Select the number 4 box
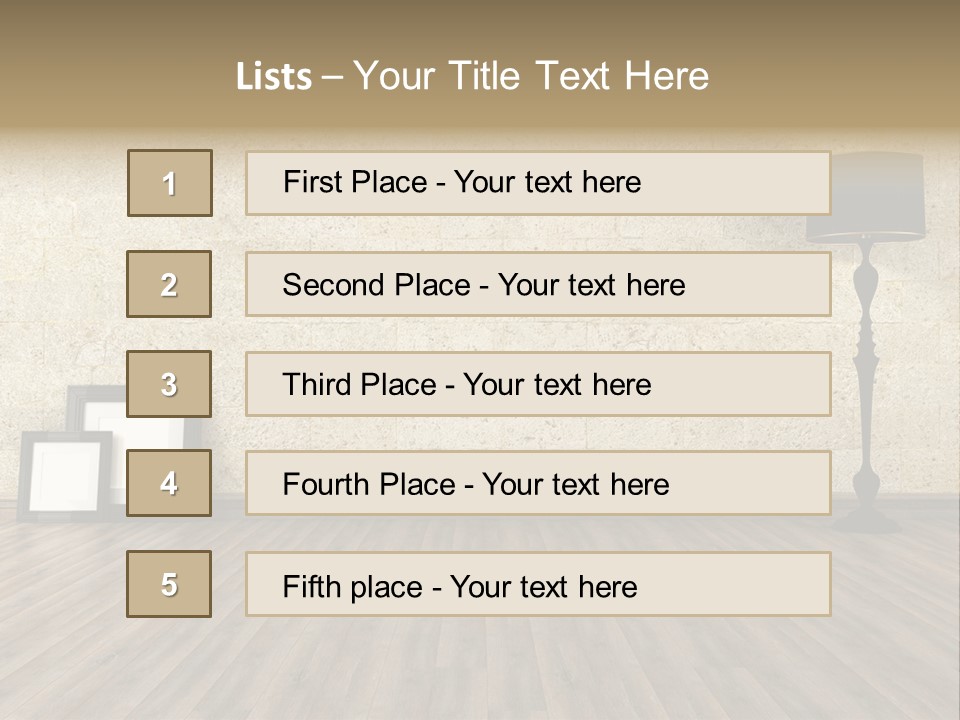 169,483
